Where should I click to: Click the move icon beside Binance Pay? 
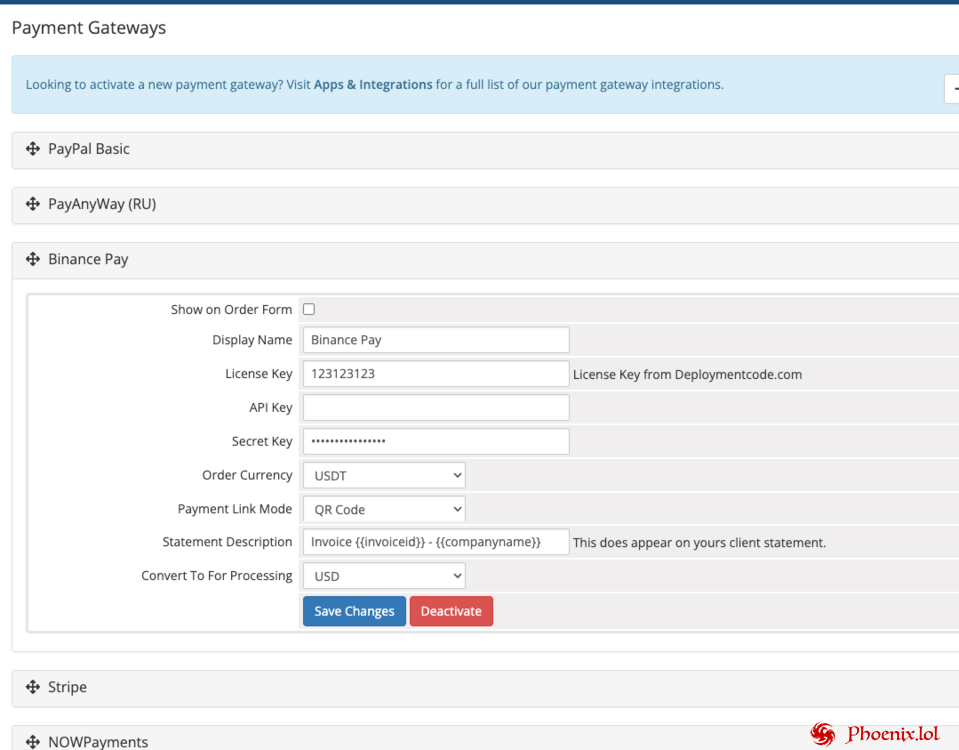(x=33, y=259)
